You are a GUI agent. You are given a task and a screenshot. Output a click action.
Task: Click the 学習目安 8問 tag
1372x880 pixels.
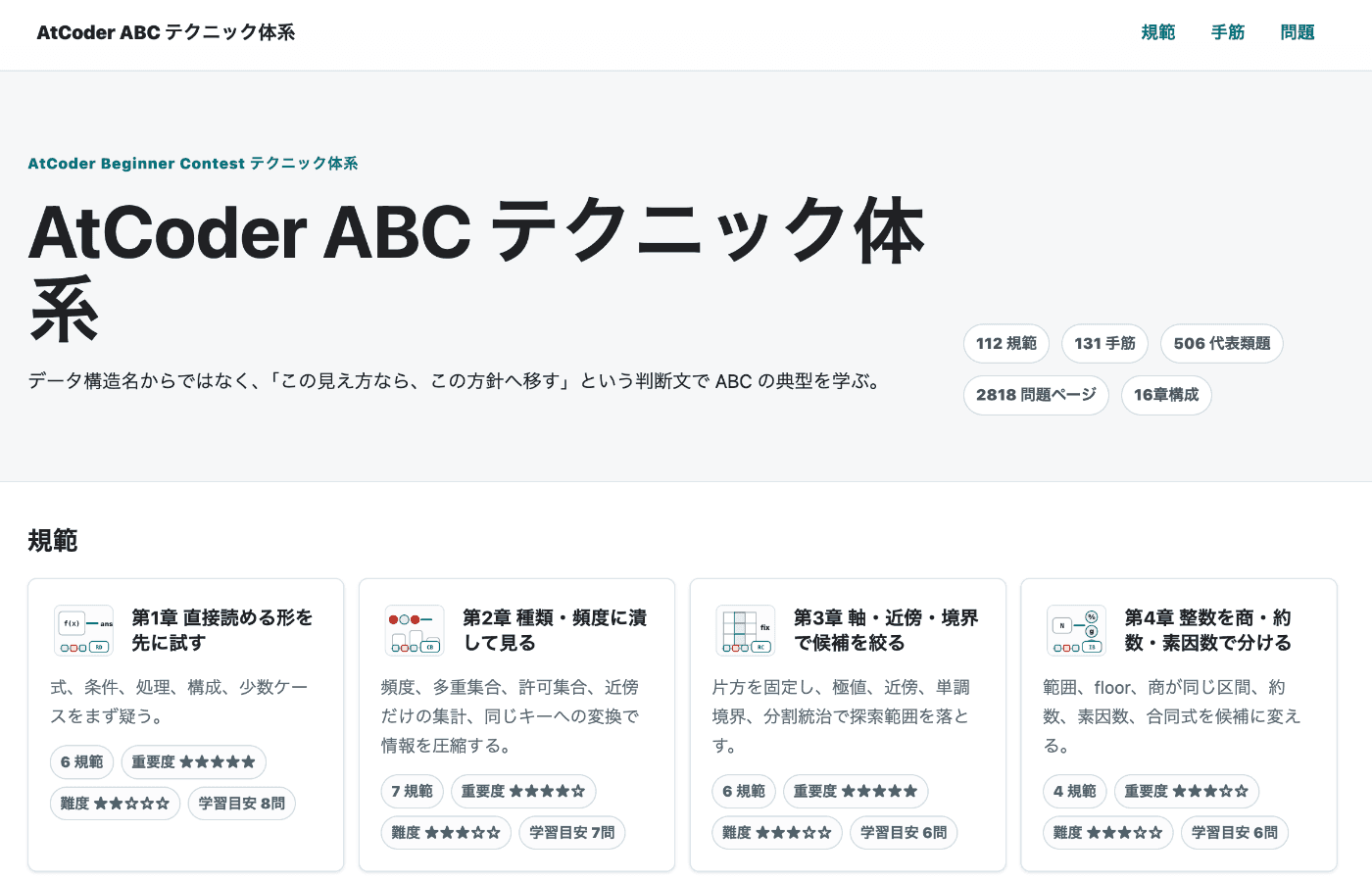click(242, 804)
